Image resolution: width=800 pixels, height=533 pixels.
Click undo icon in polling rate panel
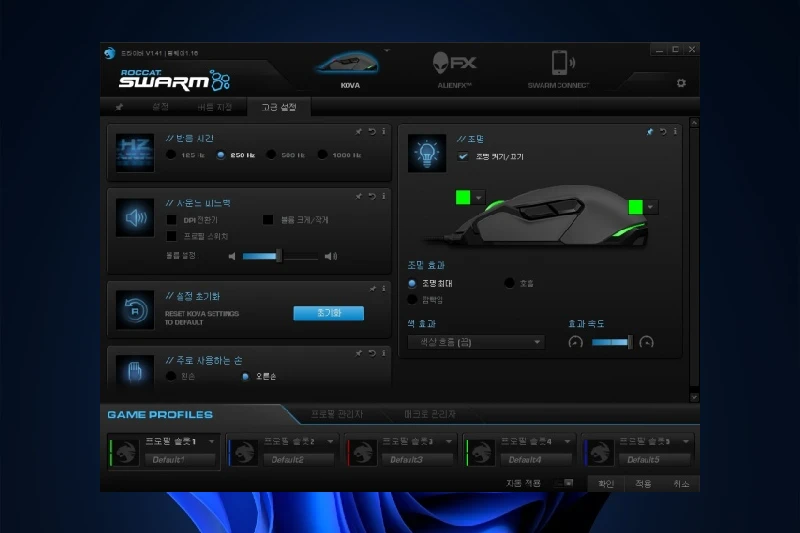(x=372, y=131)
